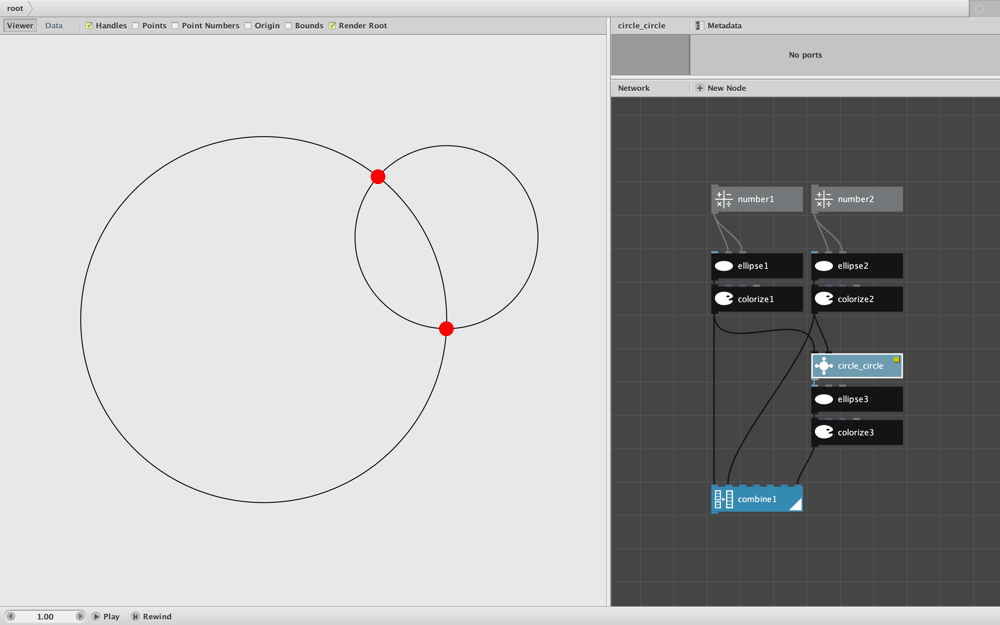The width and height of the screenshot is (1000, 625).
Task: Enable the Point Numbers checkbox
Action: tap(175, 26)
